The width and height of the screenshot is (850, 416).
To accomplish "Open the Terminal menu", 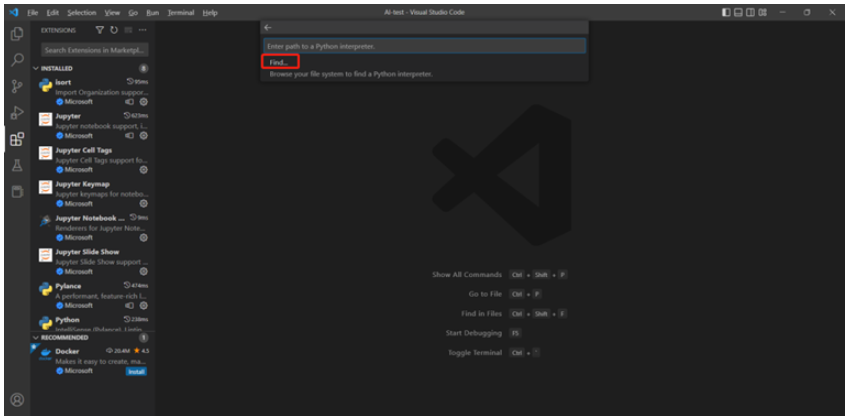I will 182,12.
